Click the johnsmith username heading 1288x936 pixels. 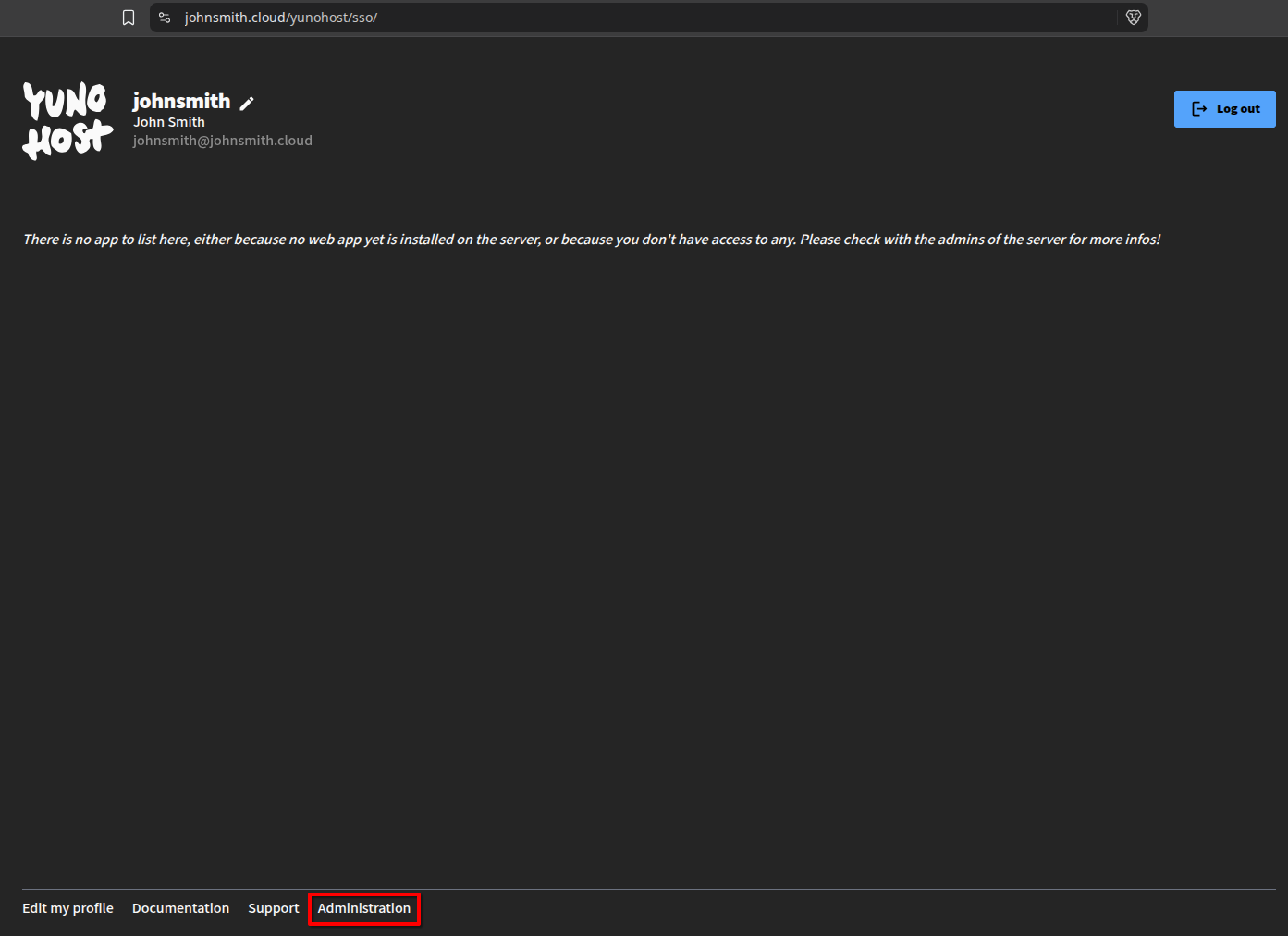coord(181,101)
